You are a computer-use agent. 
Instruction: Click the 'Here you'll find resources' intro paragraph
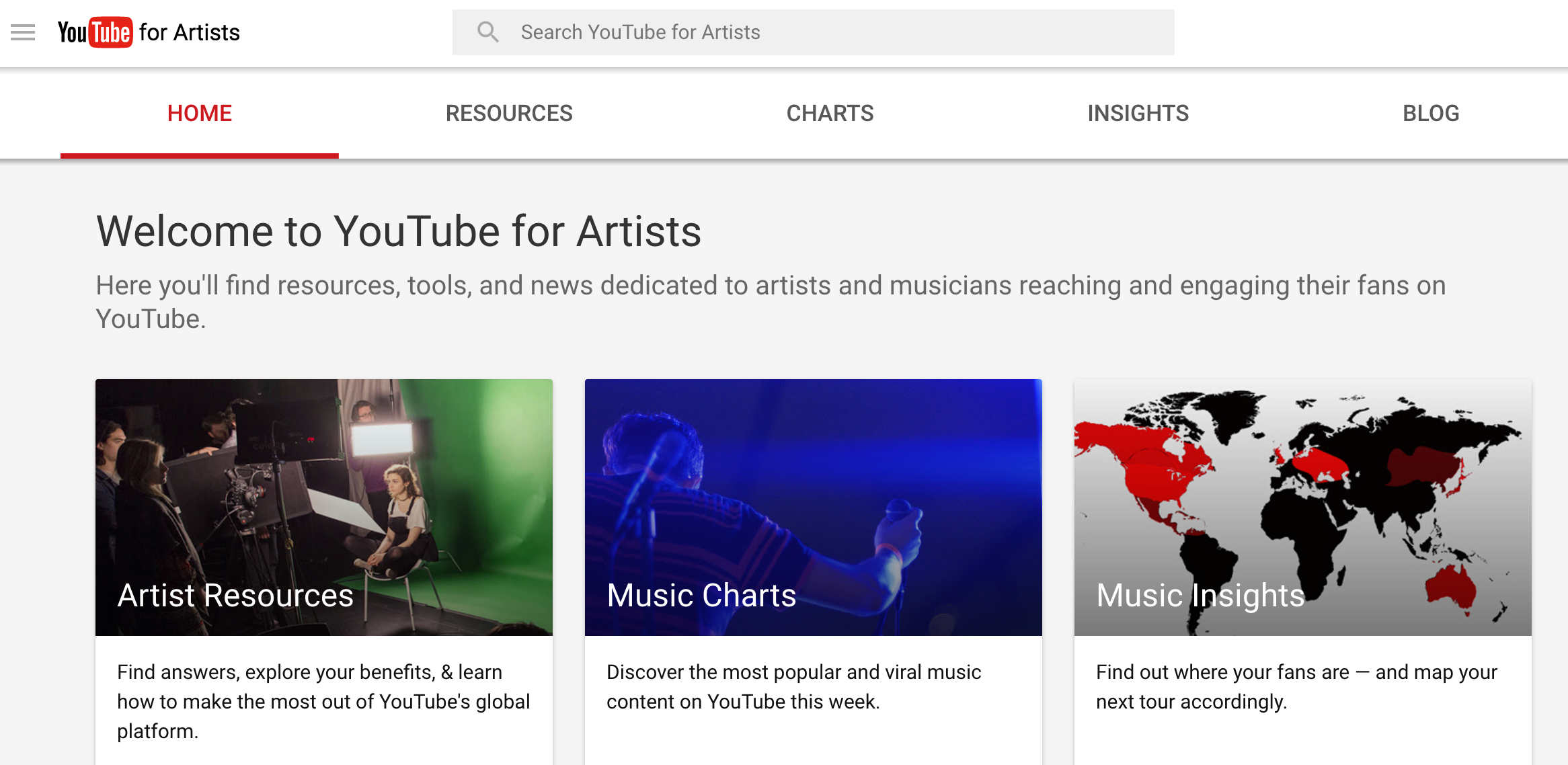pos(771,300)
